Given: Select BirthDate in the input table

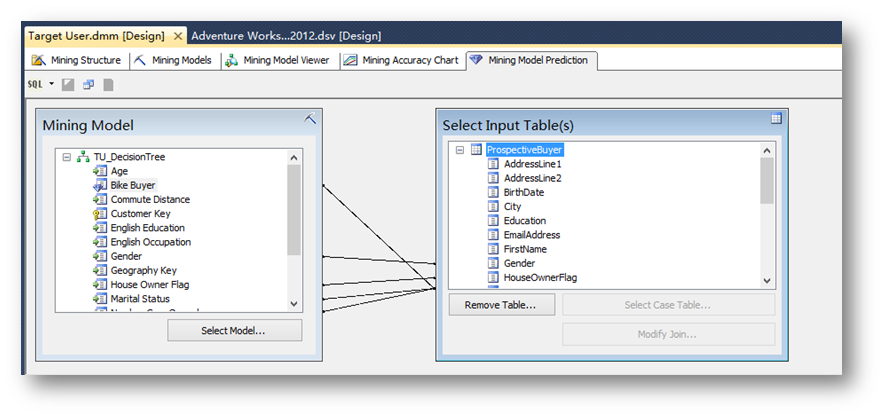Looking at the screenshot, I should (x=524, y=192).
